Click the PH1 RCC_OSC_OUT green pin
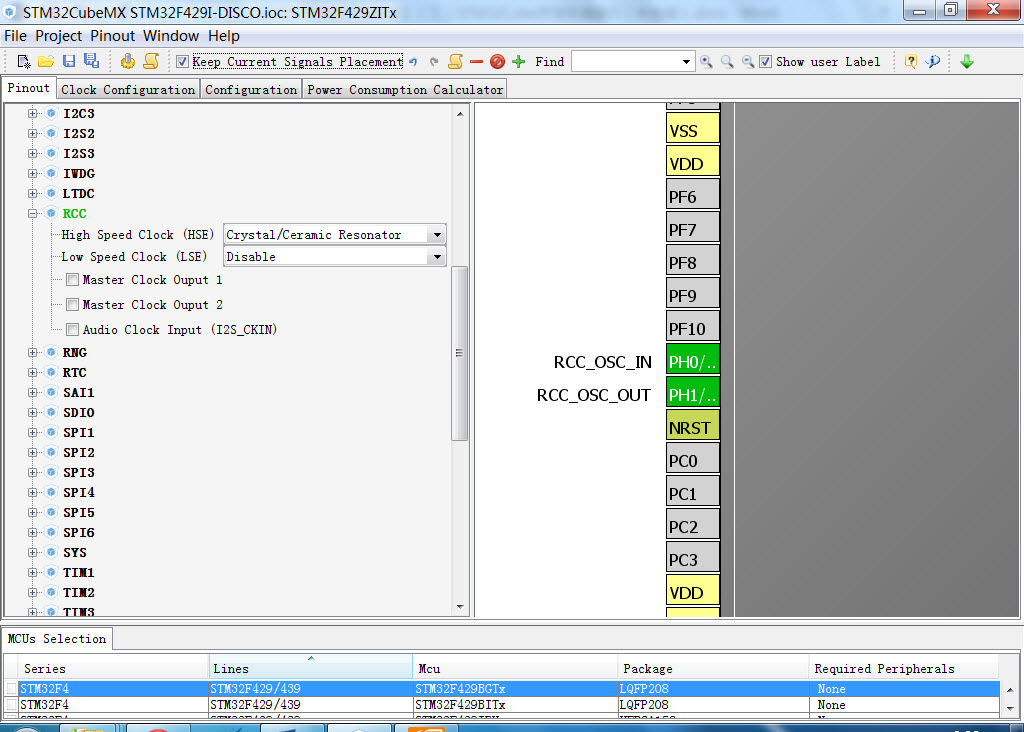Image resolution: width=1024 pixels, height=732 pixels. (692, 394)
